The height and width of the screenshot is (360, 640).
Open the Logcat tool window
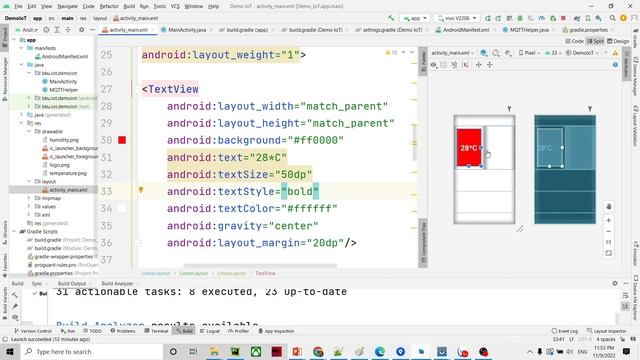tap(210, 331)
